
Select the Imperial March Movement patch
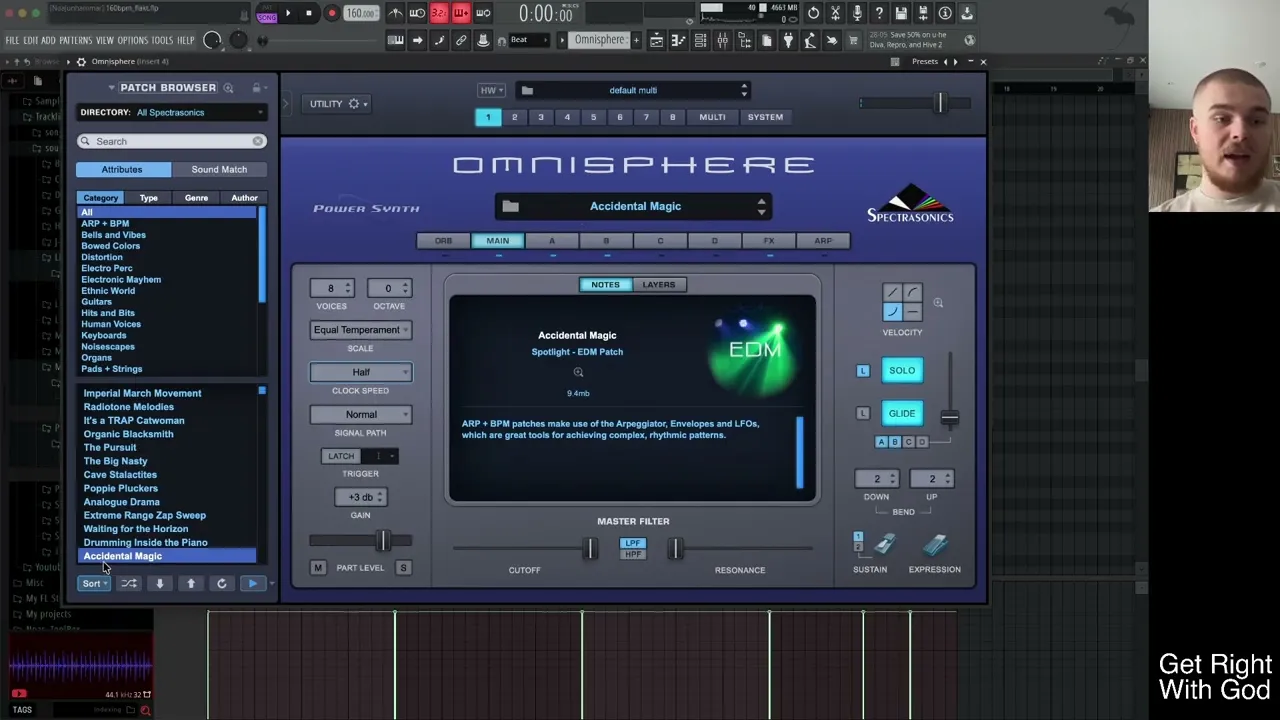142,393
